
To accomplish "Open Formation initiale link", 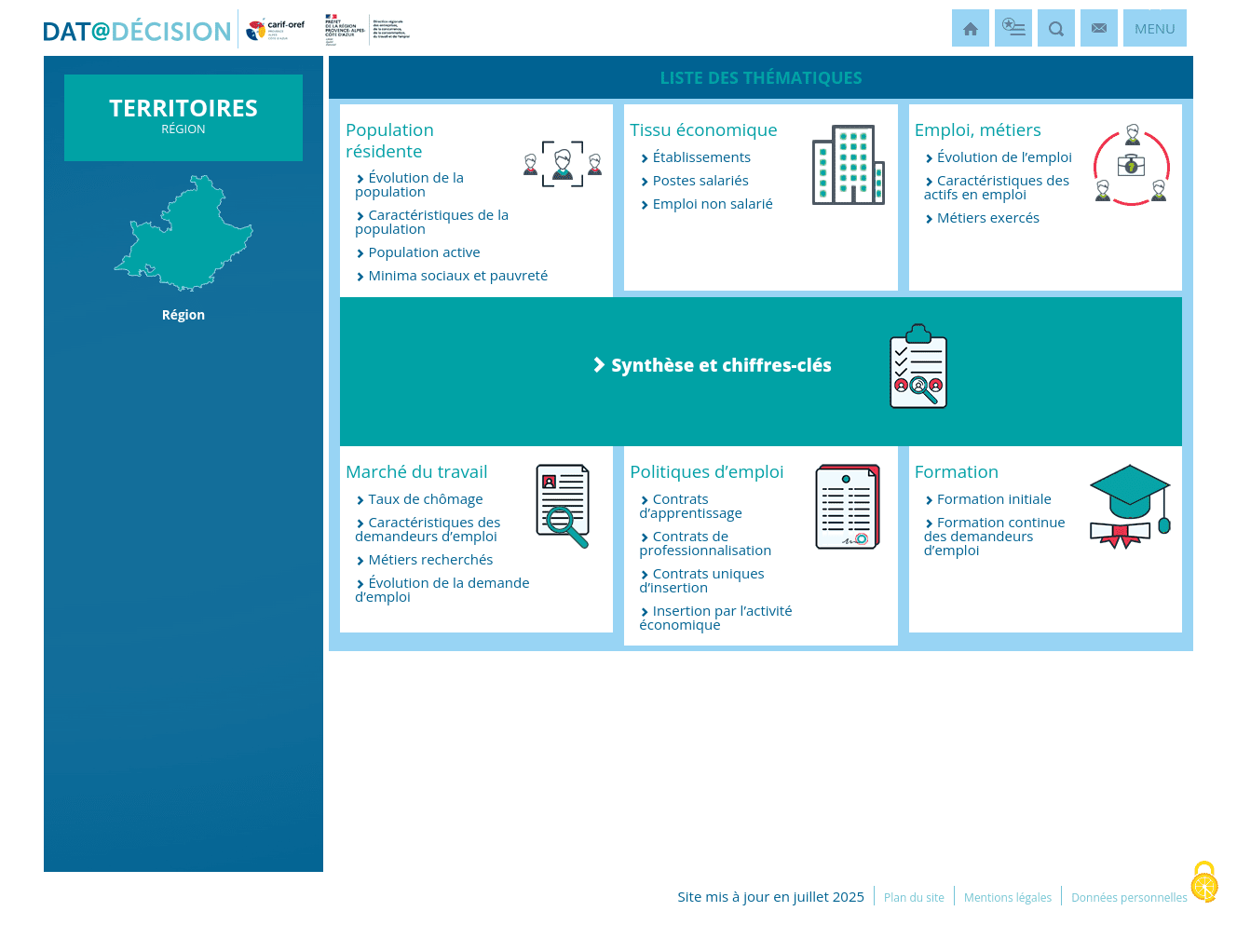I will 993,499.
